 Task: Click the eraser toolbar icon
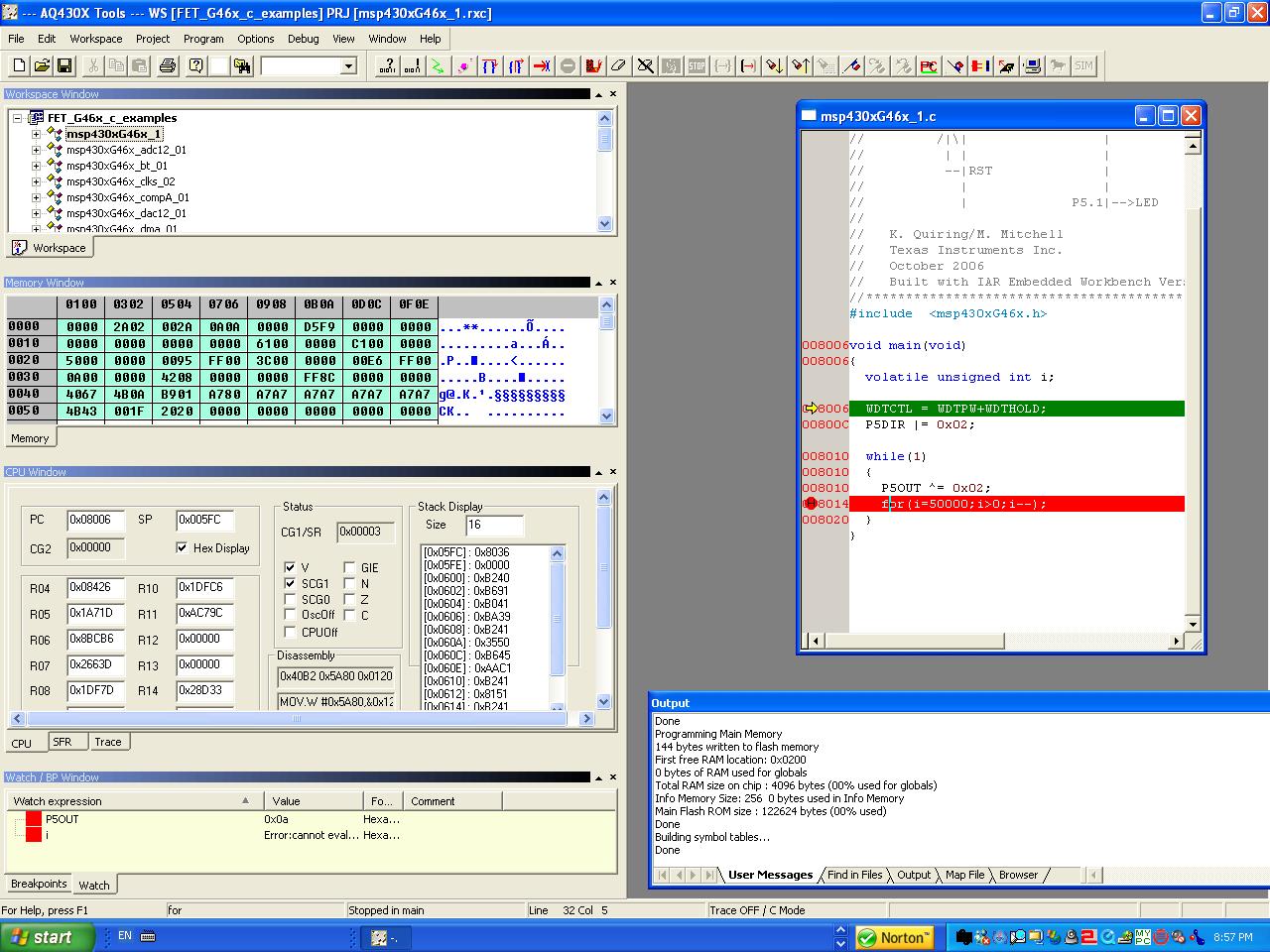(x=619, y=65)
